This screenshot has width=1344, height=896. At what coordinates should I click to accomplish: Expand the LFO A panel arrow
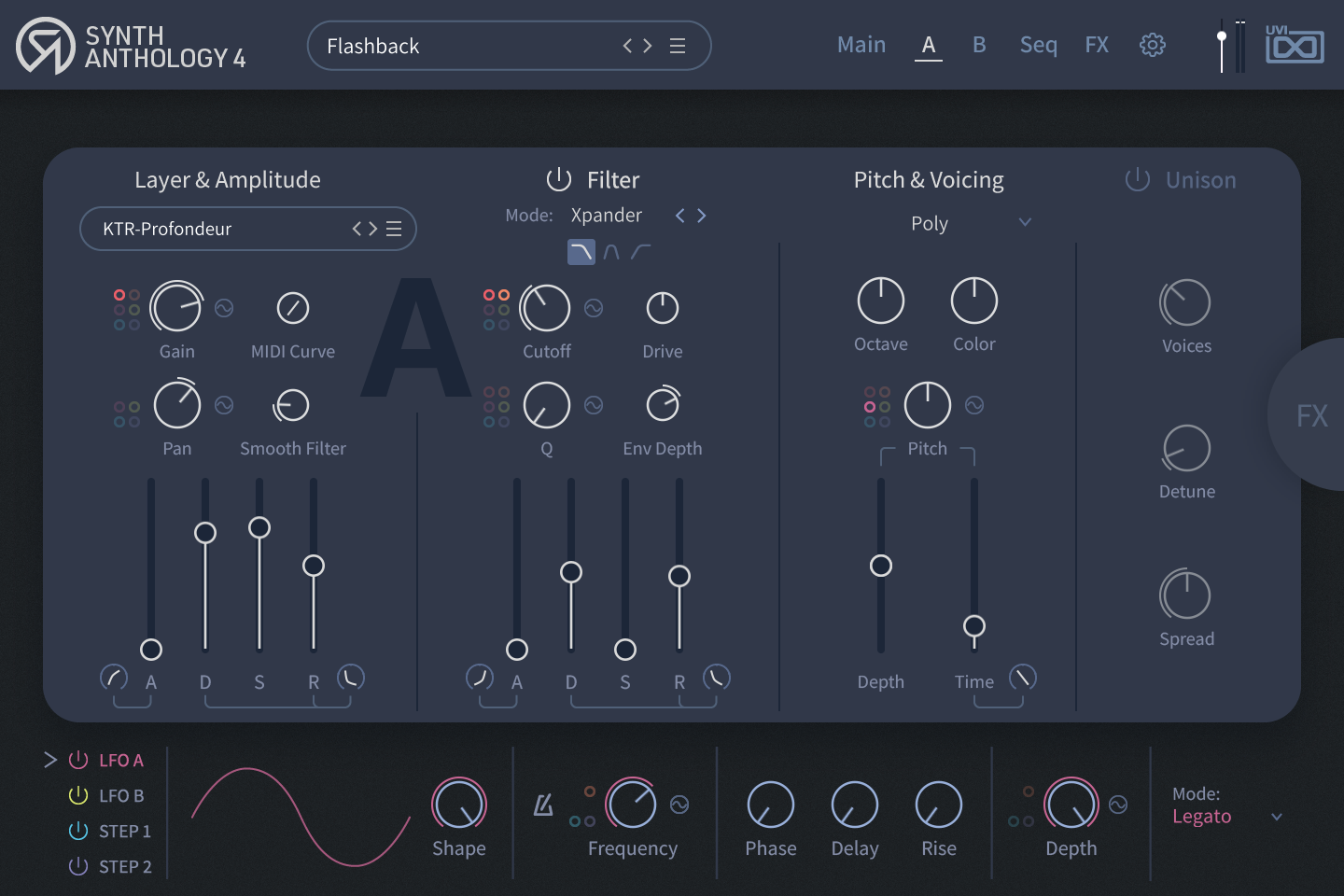coord(51,759)
